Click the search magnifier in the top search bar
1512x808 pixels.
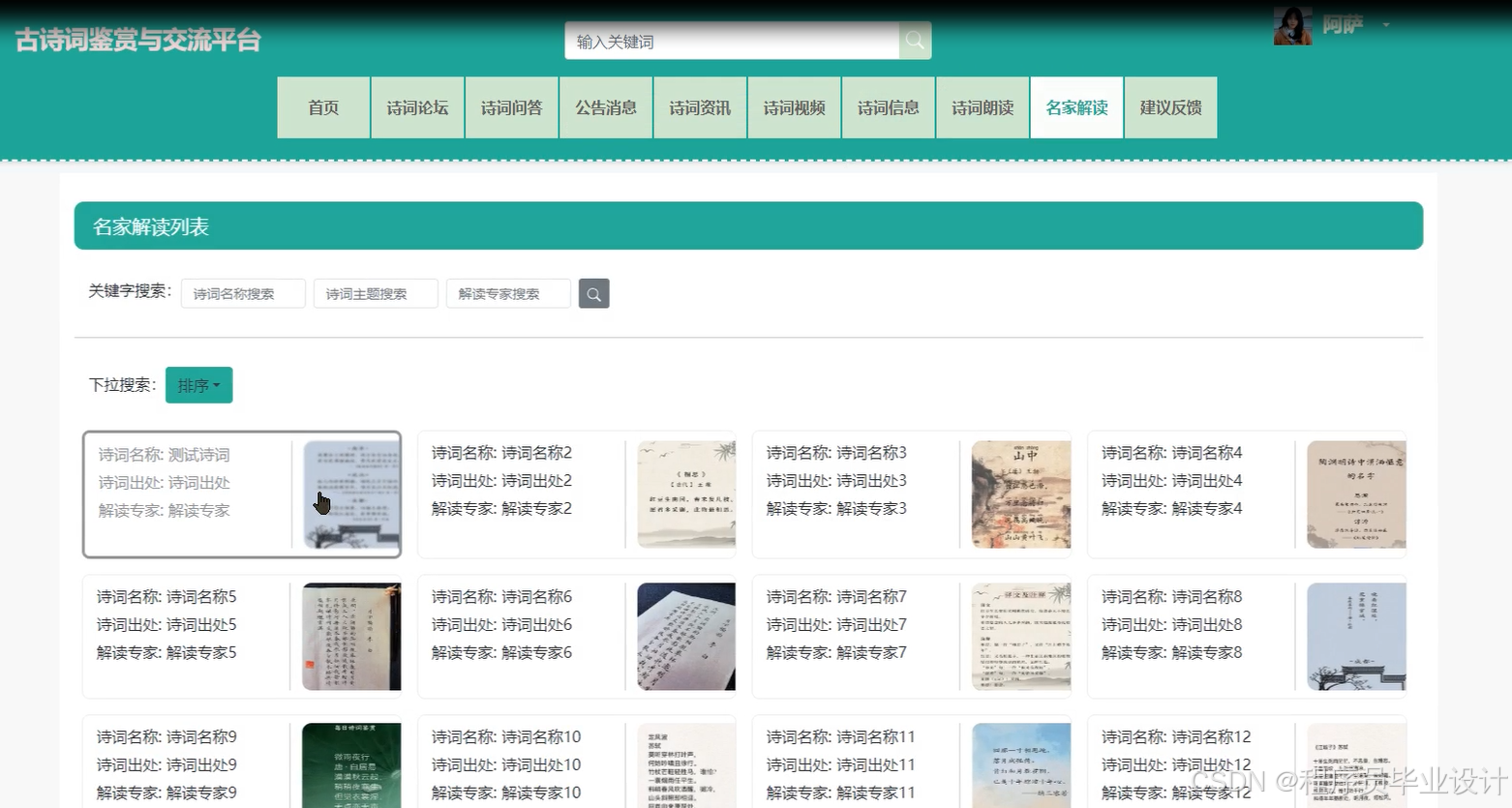(913, 40)
